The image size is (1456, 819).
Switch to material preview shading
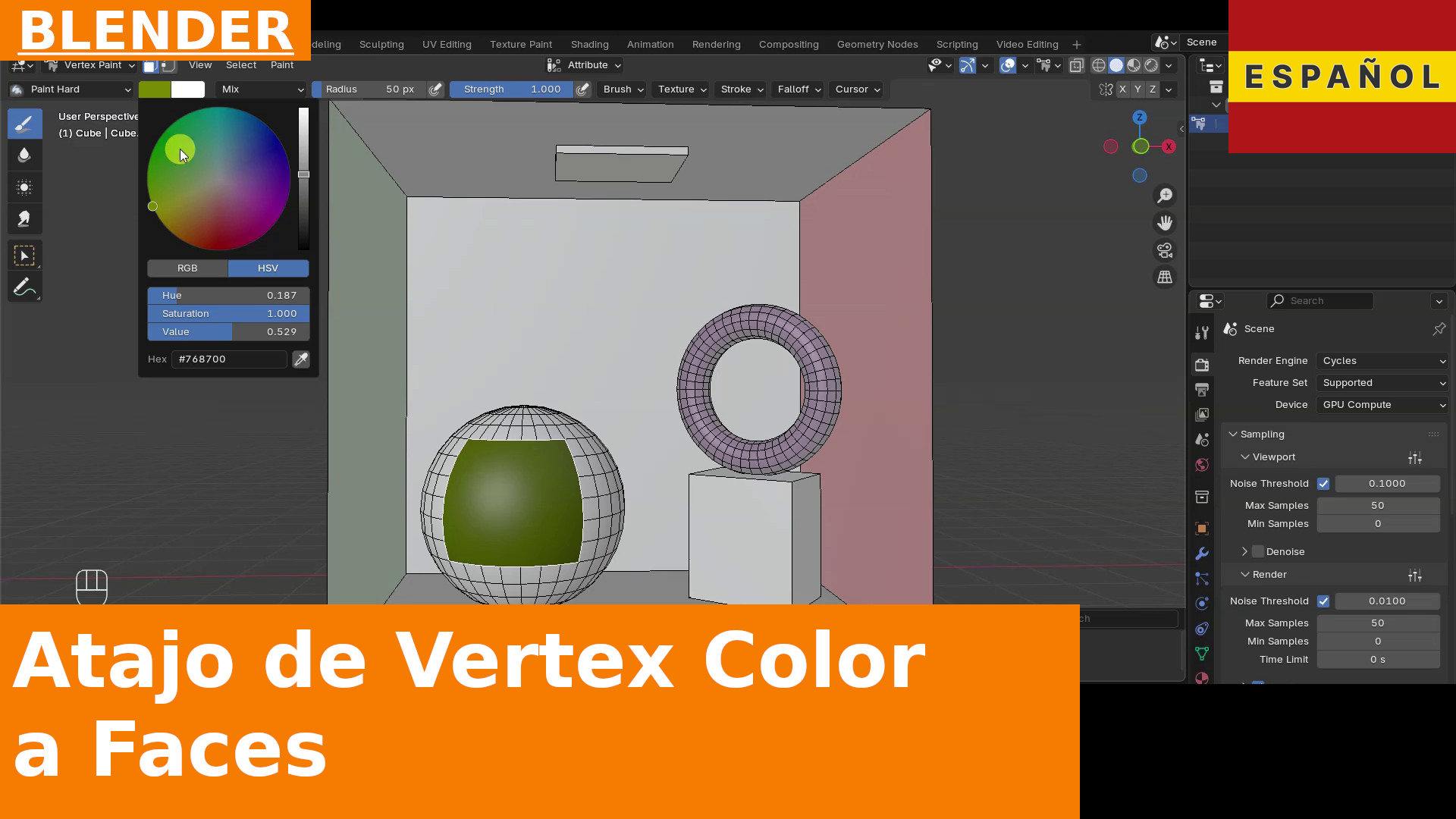[1134, 66]
